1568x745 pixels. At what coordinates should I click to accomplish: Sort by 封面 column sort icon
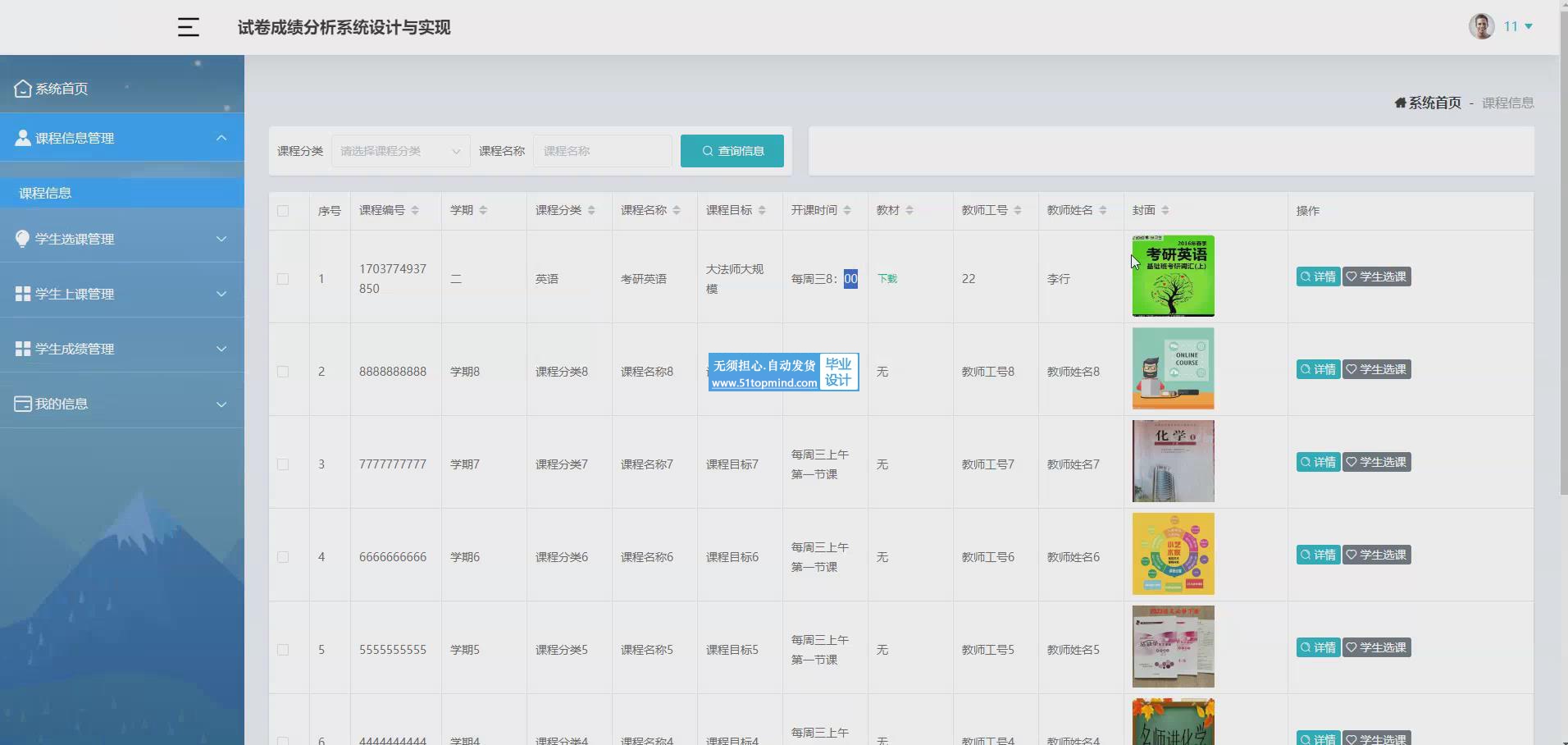click(1165, 211)
